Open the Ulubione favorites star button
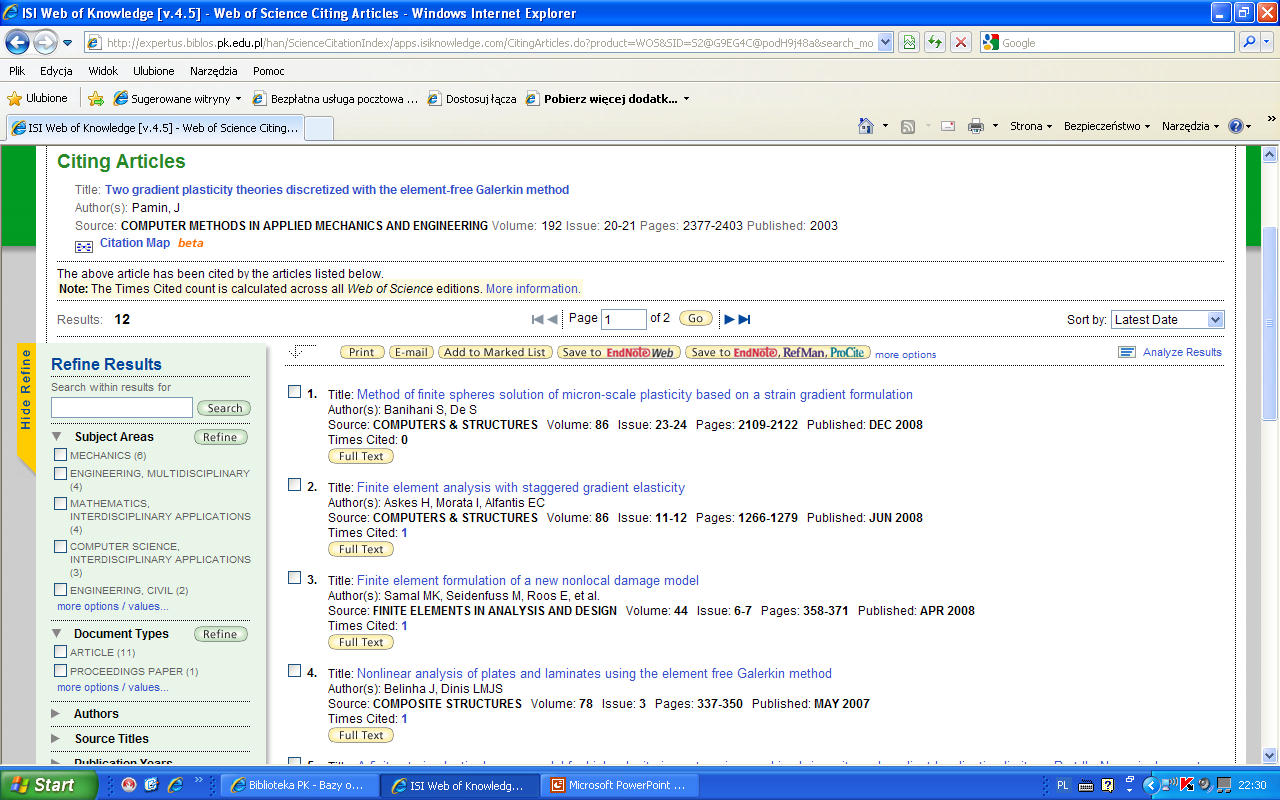 coord(38,98)
